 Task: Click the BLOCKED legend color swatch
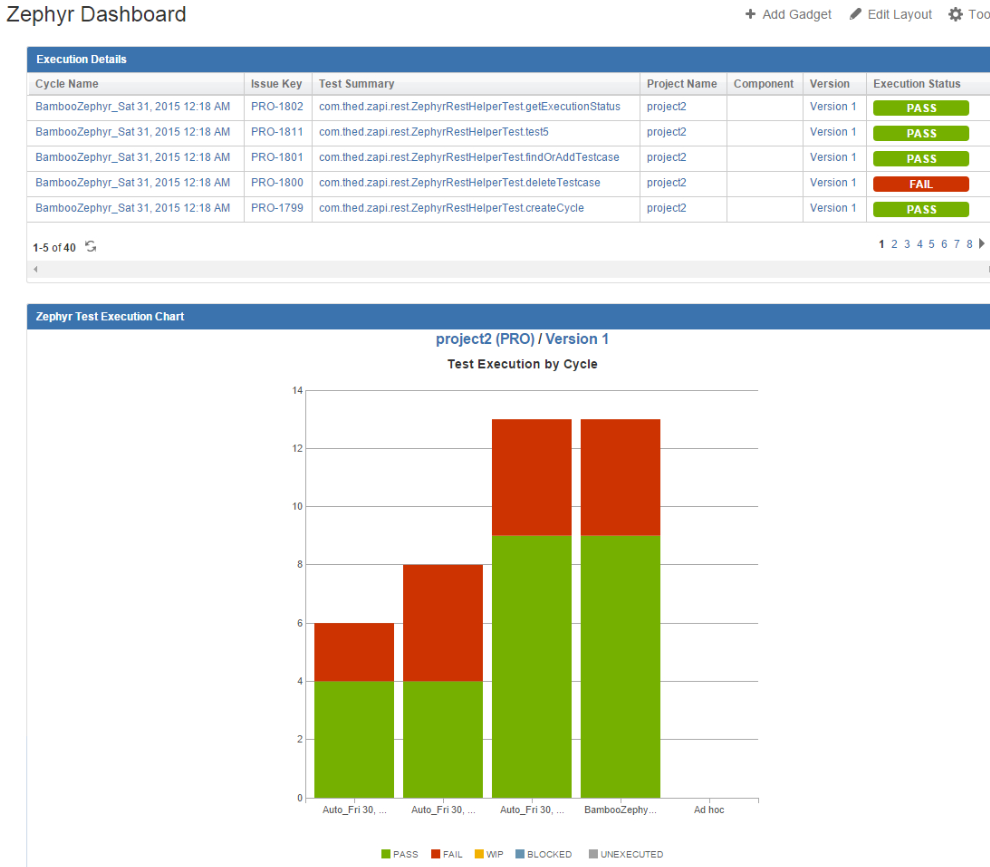point(520,854)
